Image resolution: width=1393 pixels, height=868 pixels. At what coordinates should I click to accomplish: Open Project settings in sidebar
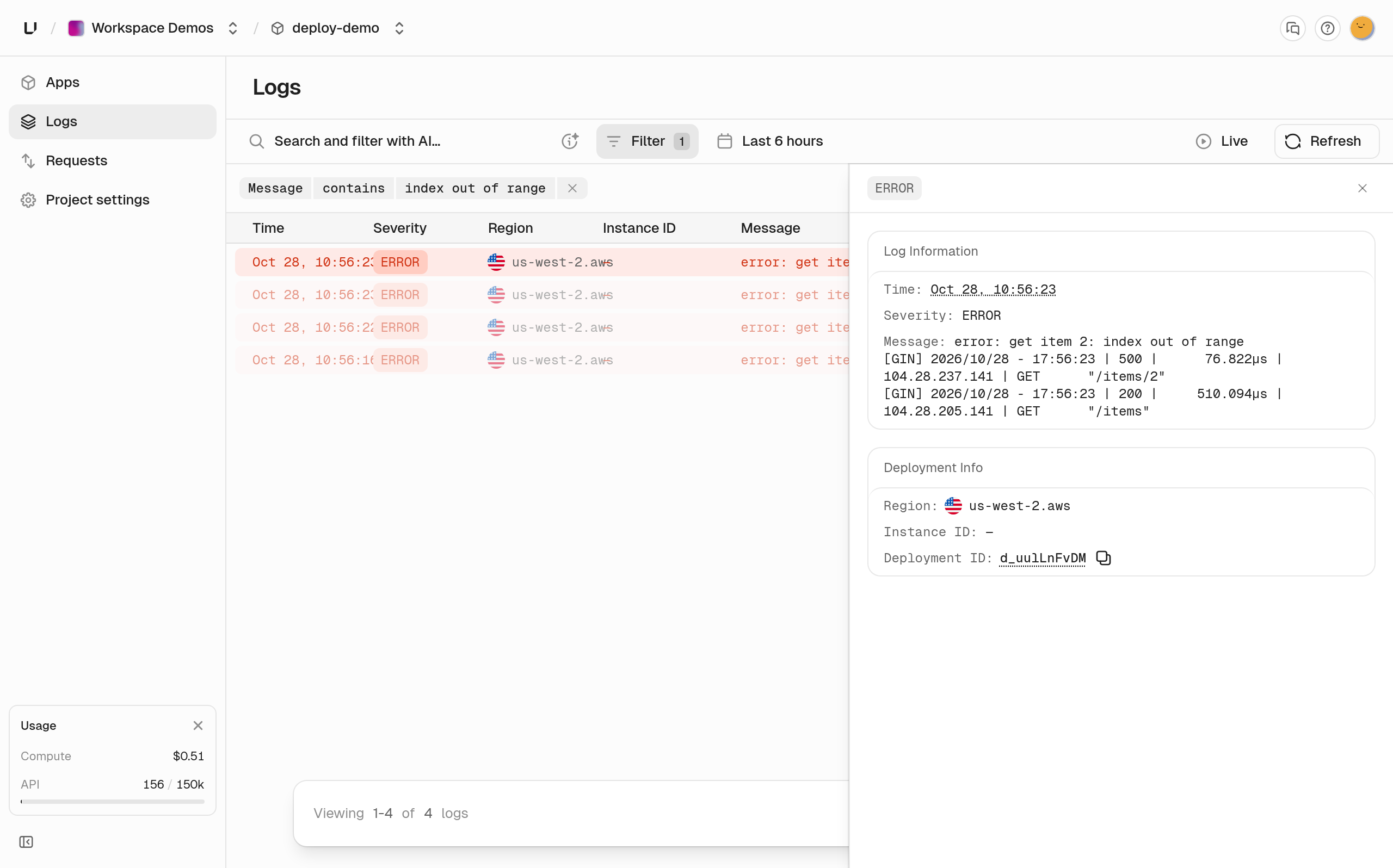point(113,199)
